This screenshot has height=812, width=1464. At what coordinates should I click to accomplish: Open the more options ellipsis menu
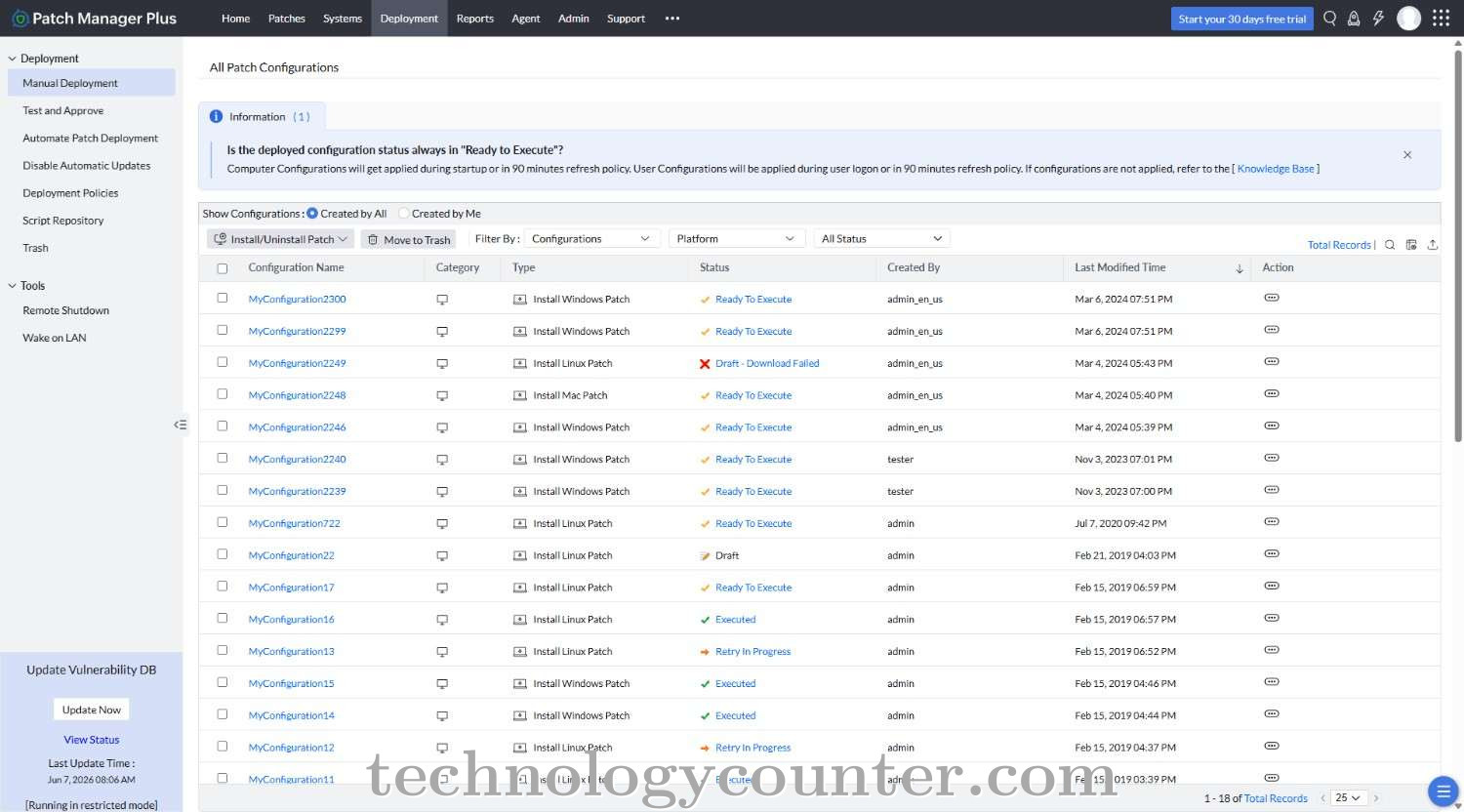(672, 19)
